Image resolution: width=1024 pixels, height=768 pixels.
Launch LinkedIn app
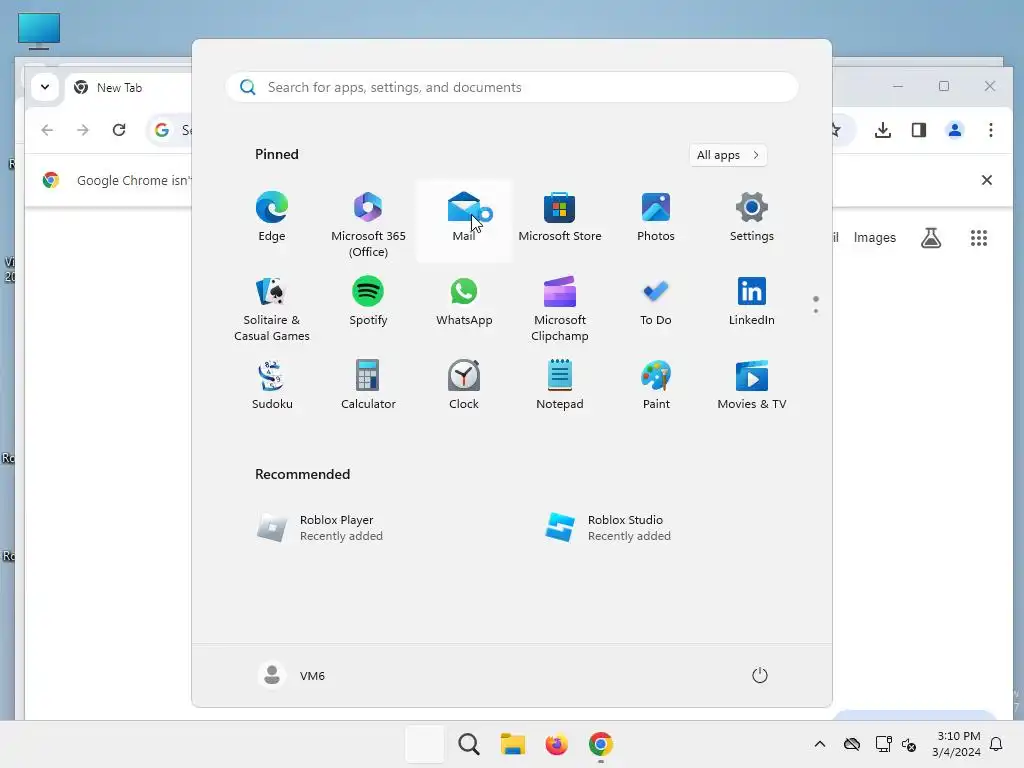tap(752, 302)
